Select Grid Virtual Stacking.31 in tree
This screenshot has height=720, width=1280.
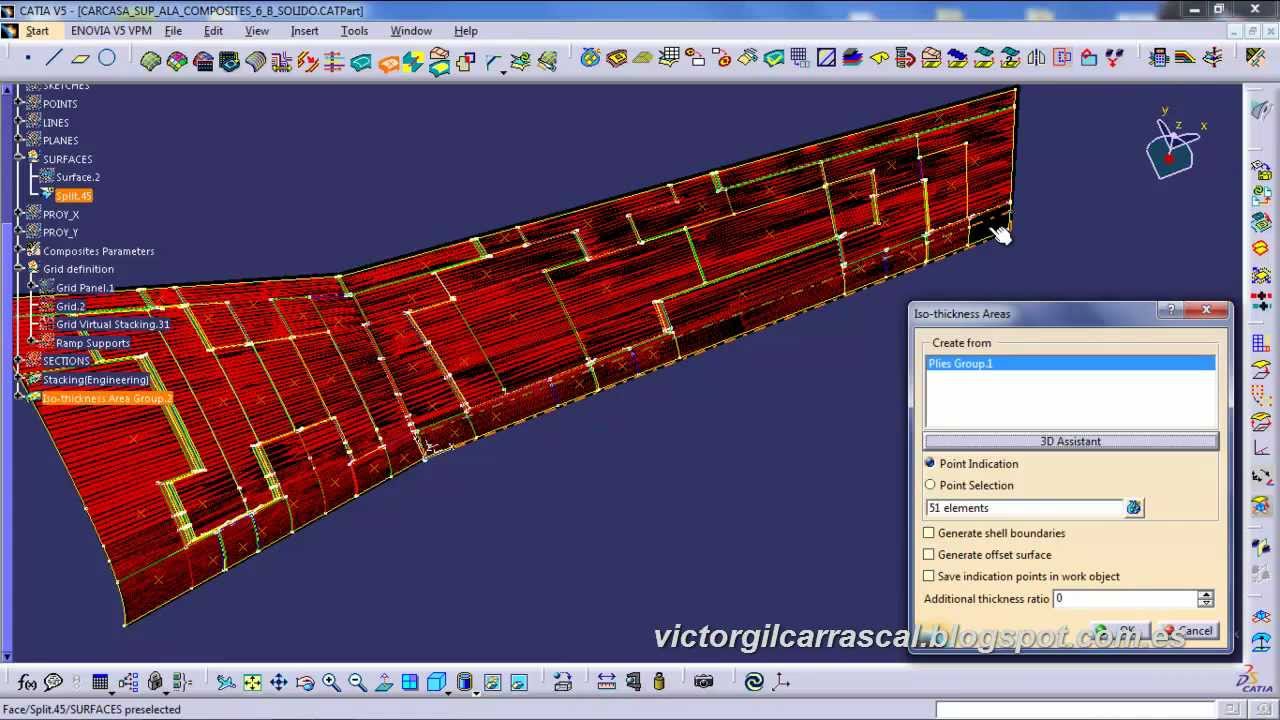112,324
